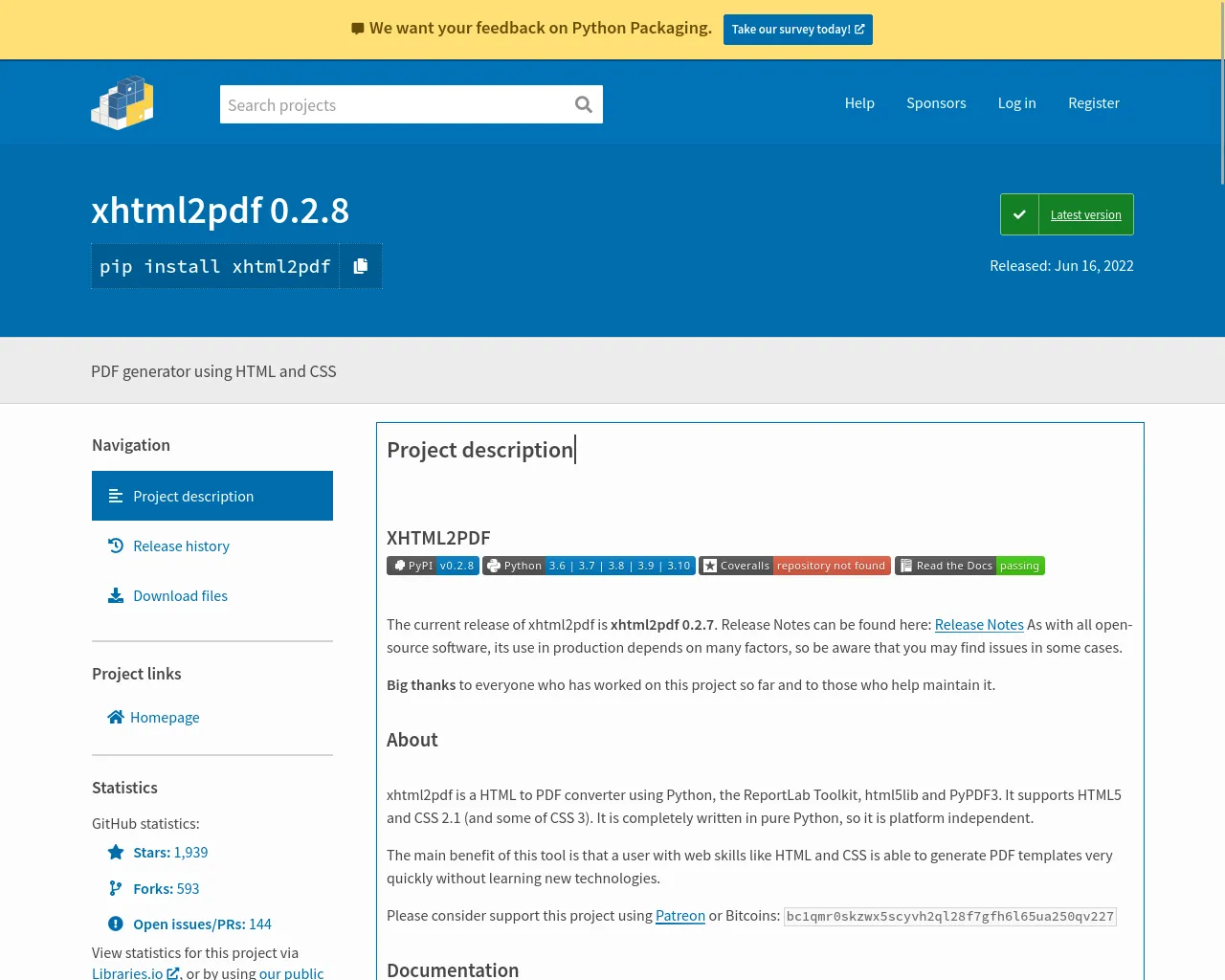Screen dimensions: 1225x980
Task: Open the Patreon support link
Action: 679,915
